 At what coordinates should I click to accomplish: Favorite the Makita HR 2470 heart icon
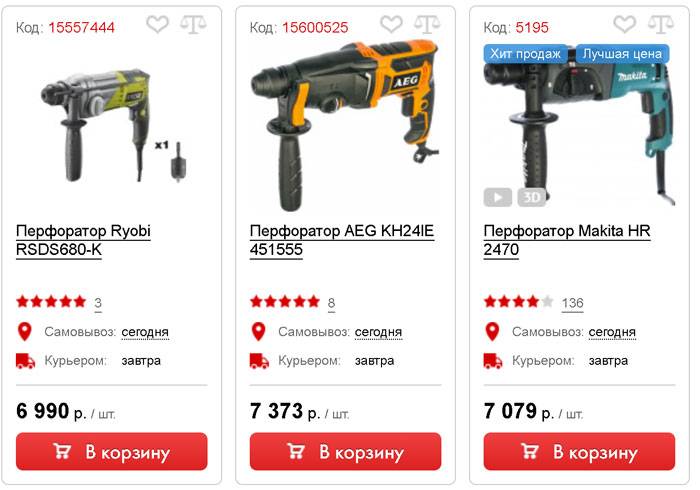point(625,24)
